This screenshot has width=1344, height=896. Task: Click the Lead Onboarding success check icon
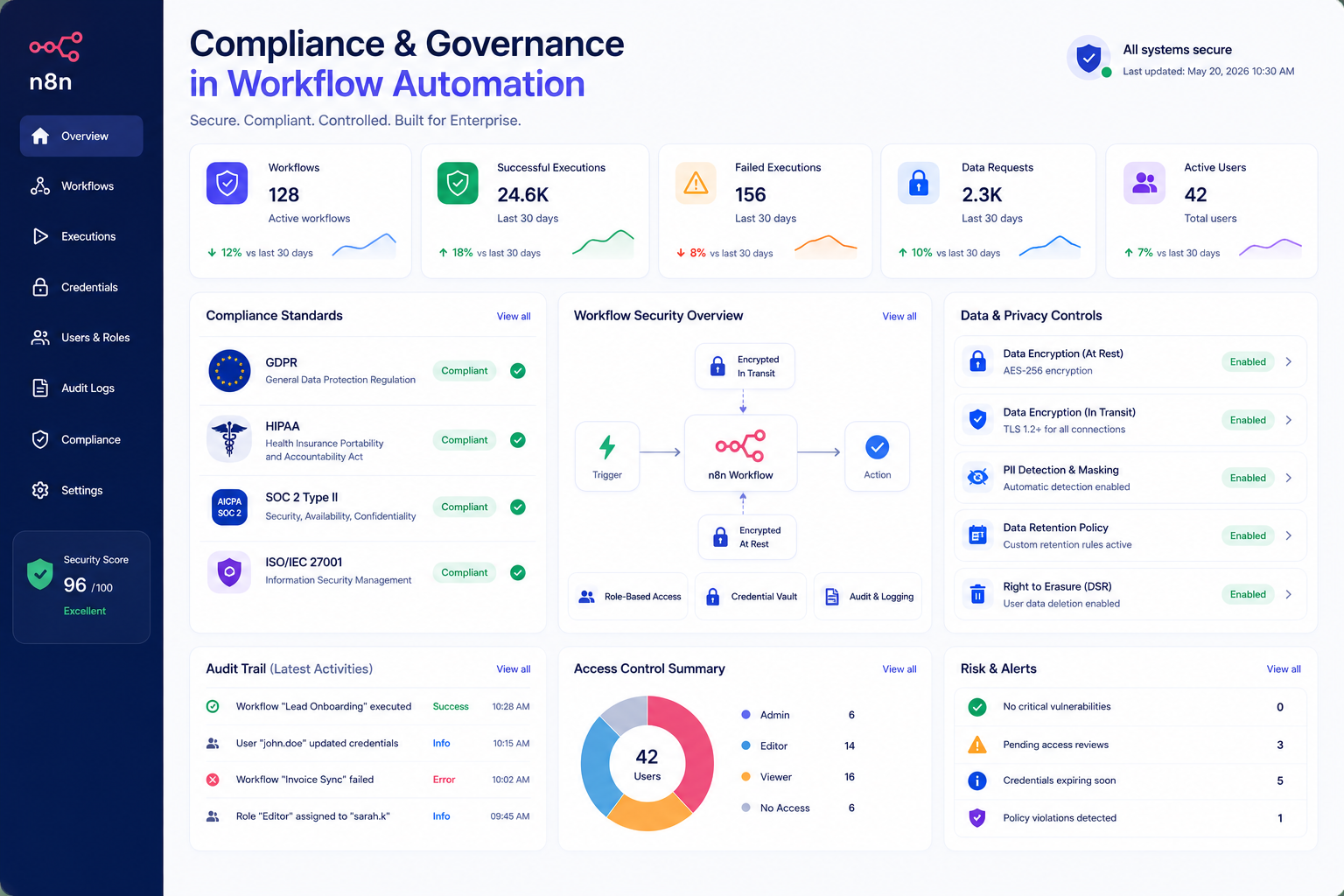tap(213, 706)
